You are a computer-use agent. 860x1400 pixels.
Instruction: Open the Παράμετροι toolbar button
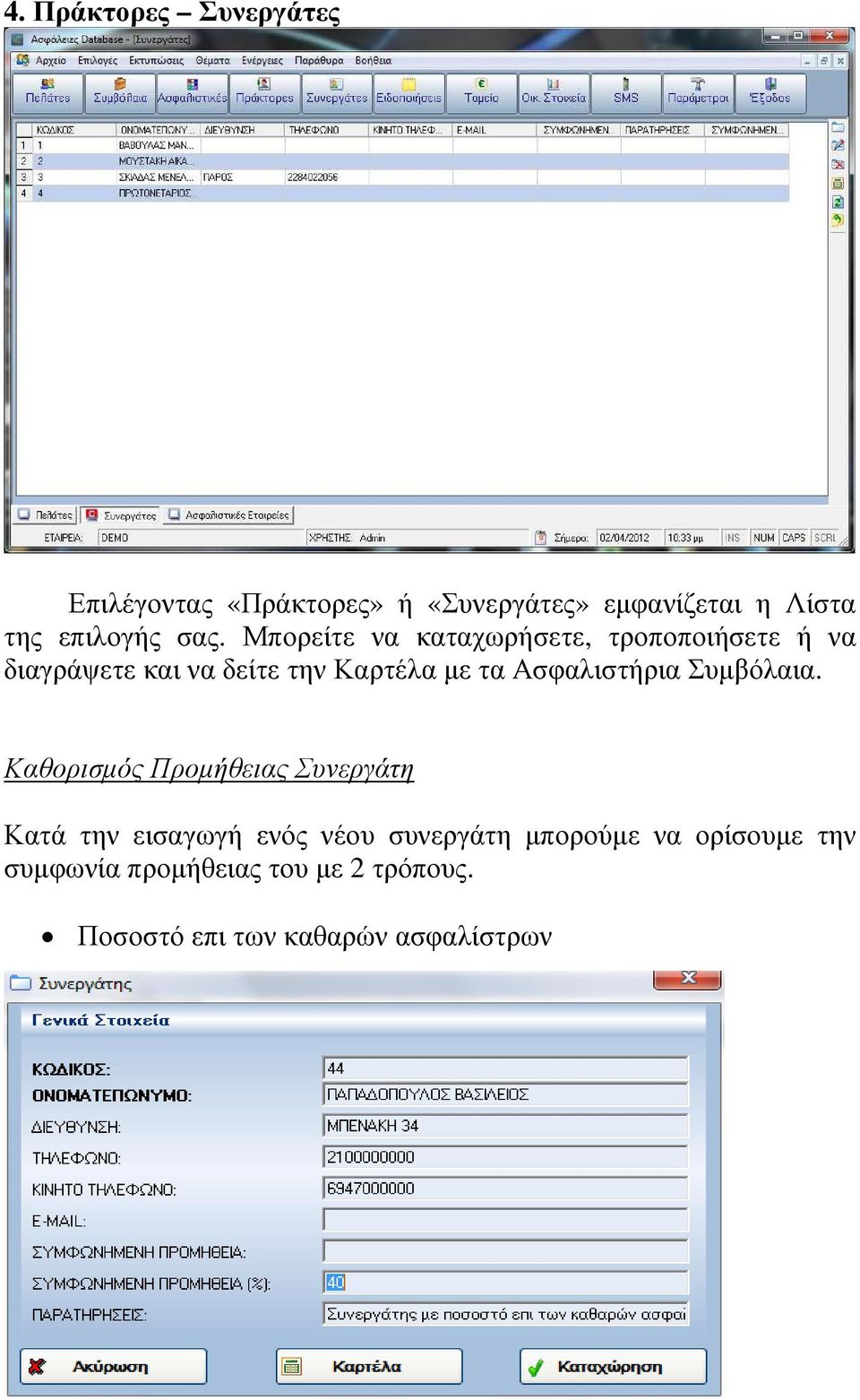pos(698,93)
